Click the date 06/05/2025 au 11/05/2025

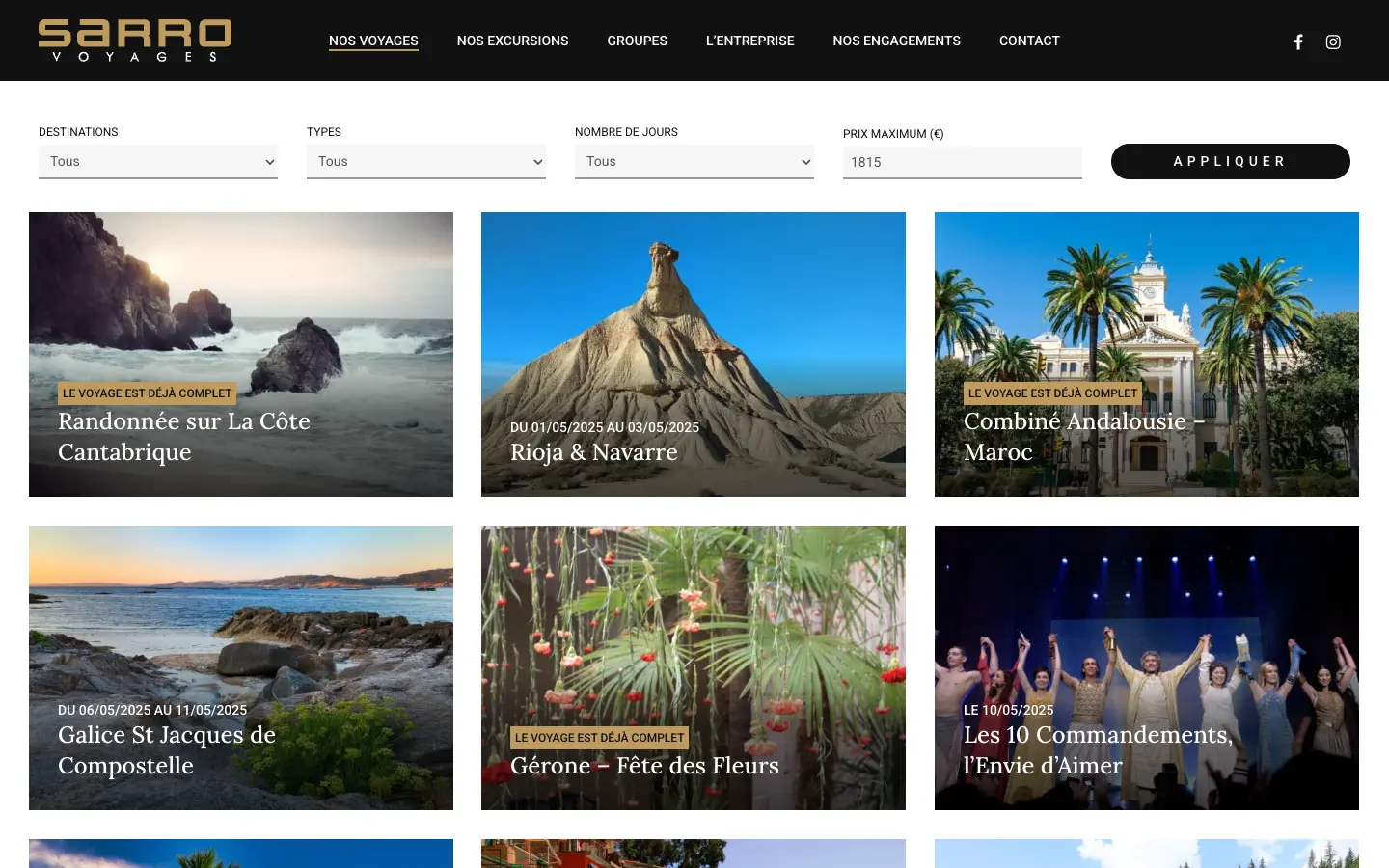click(152, 710)
